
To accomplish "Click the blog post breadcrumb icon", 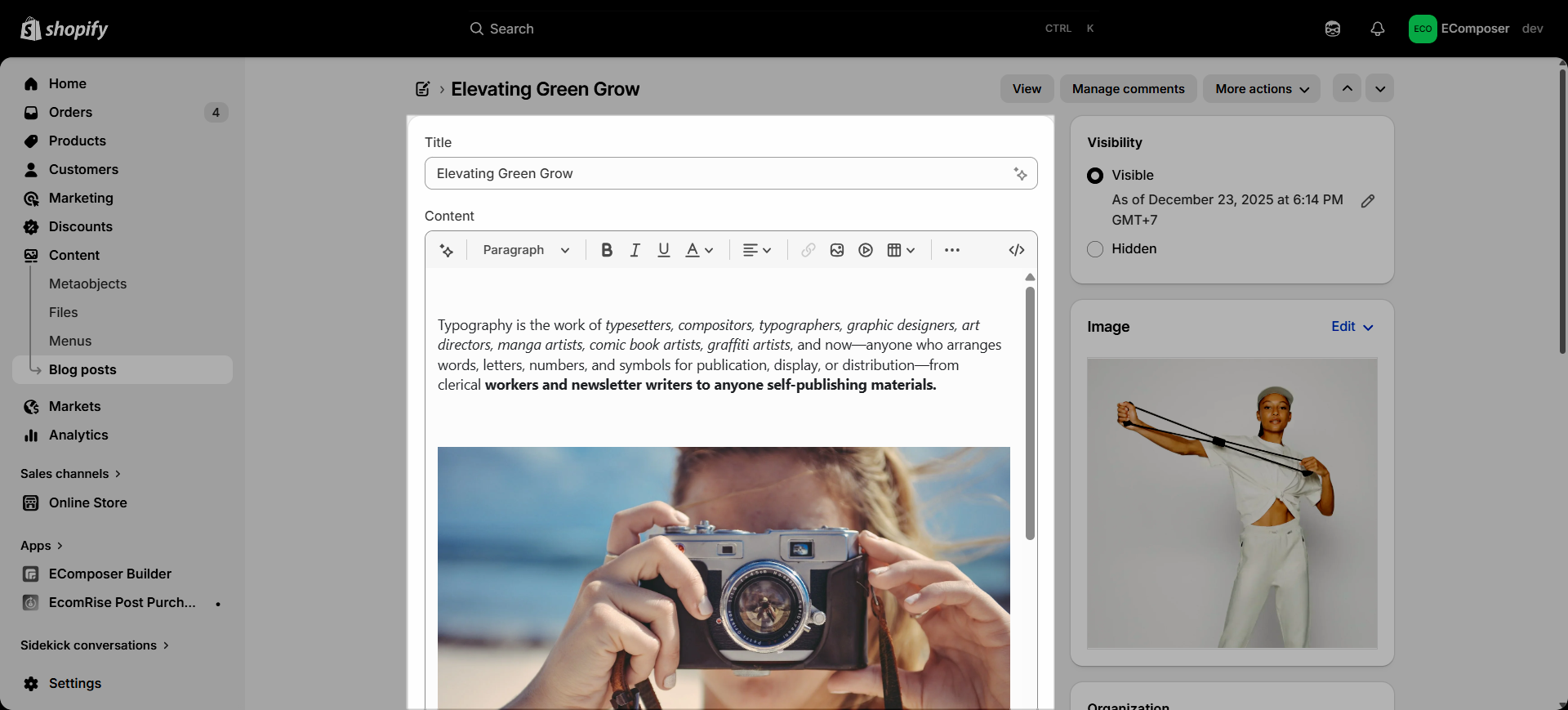I will [422, 89].
